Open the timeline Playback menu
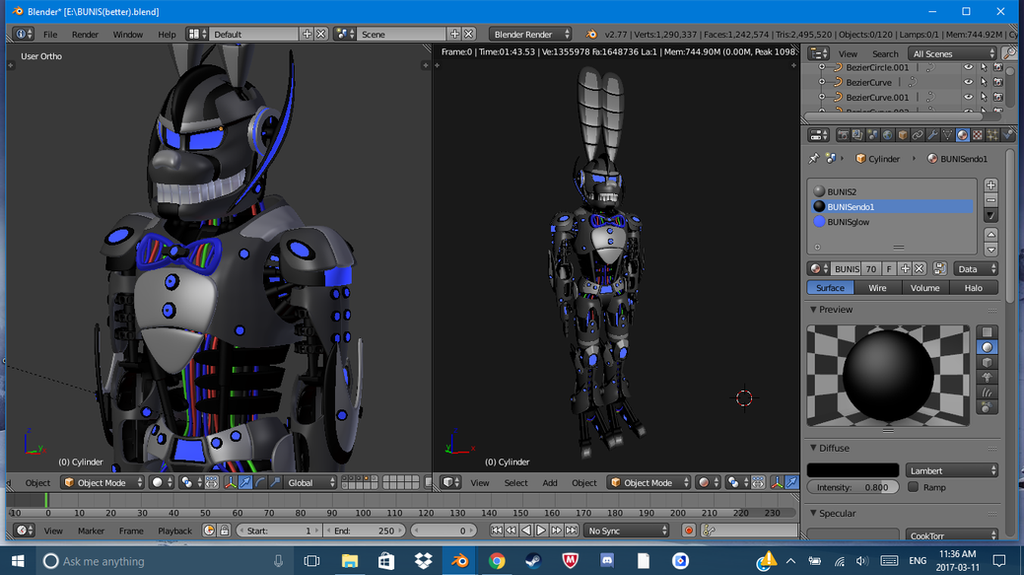Viewport: 1024px width, 575px height. pyautogui.click(x=174, y=531)
